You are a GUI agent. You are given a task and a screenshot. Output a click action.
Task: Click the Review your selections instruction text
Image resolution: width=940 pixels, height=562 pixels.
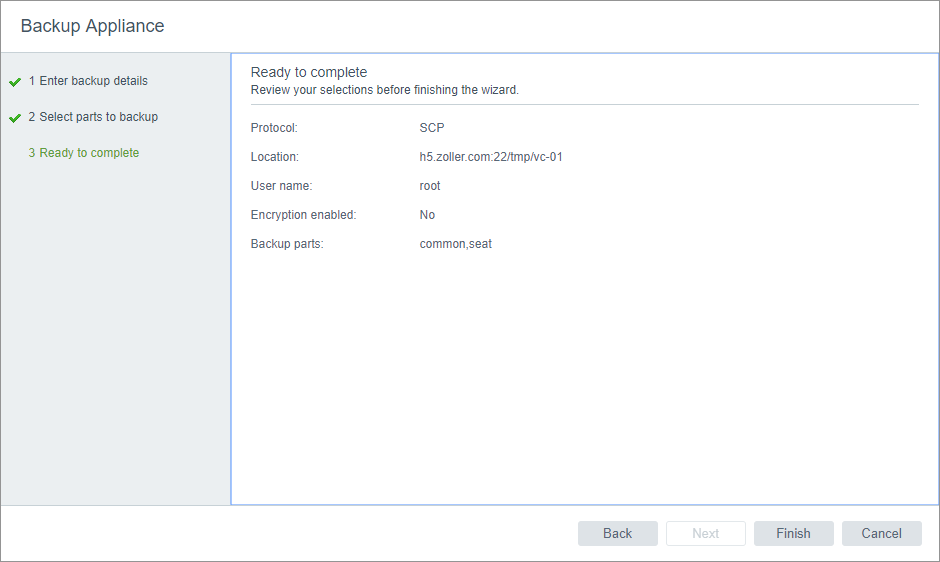tap(384, 90)
